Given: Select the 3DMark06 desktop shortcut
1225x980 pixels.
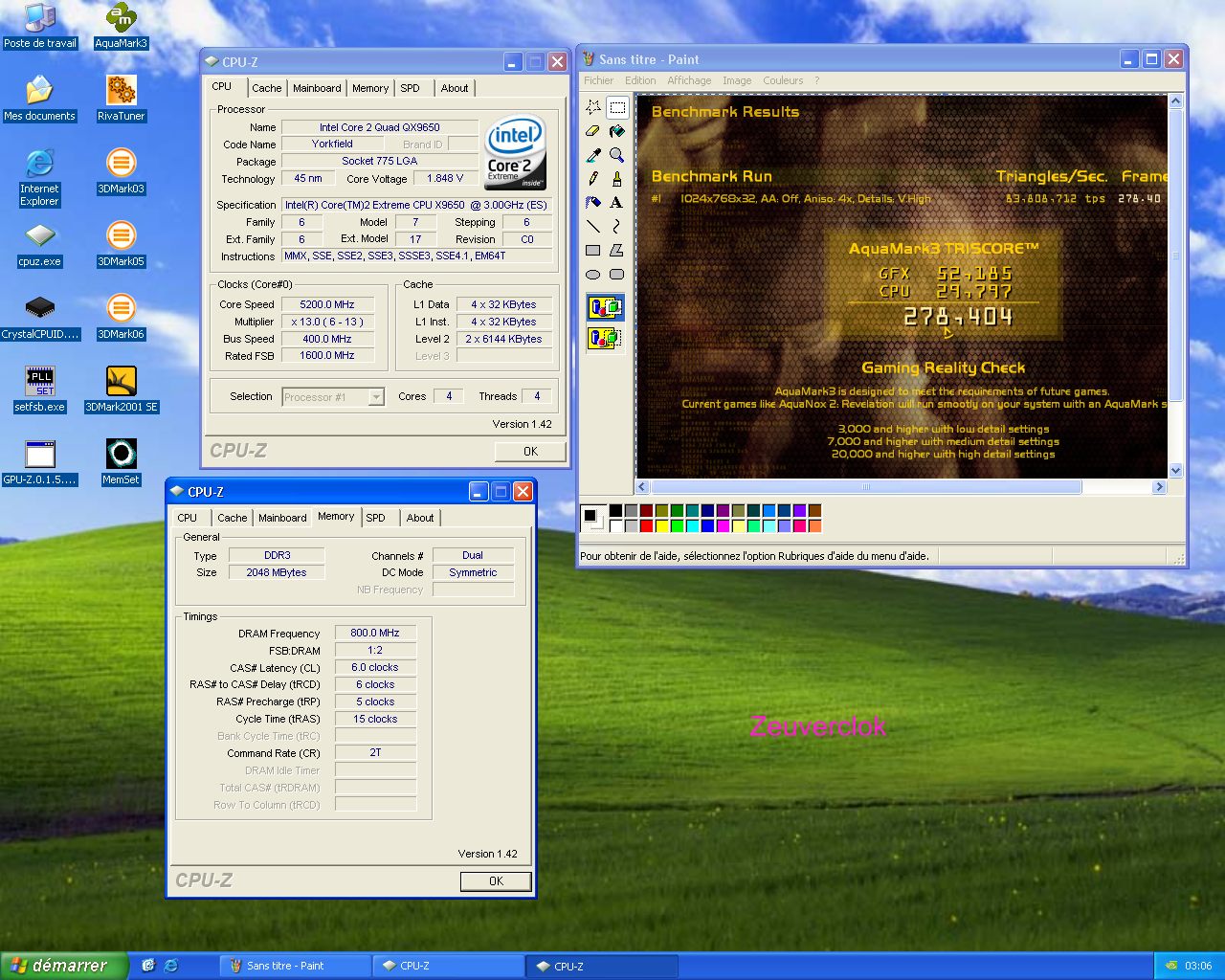Looking at the screenshot, I should point(121,317).
